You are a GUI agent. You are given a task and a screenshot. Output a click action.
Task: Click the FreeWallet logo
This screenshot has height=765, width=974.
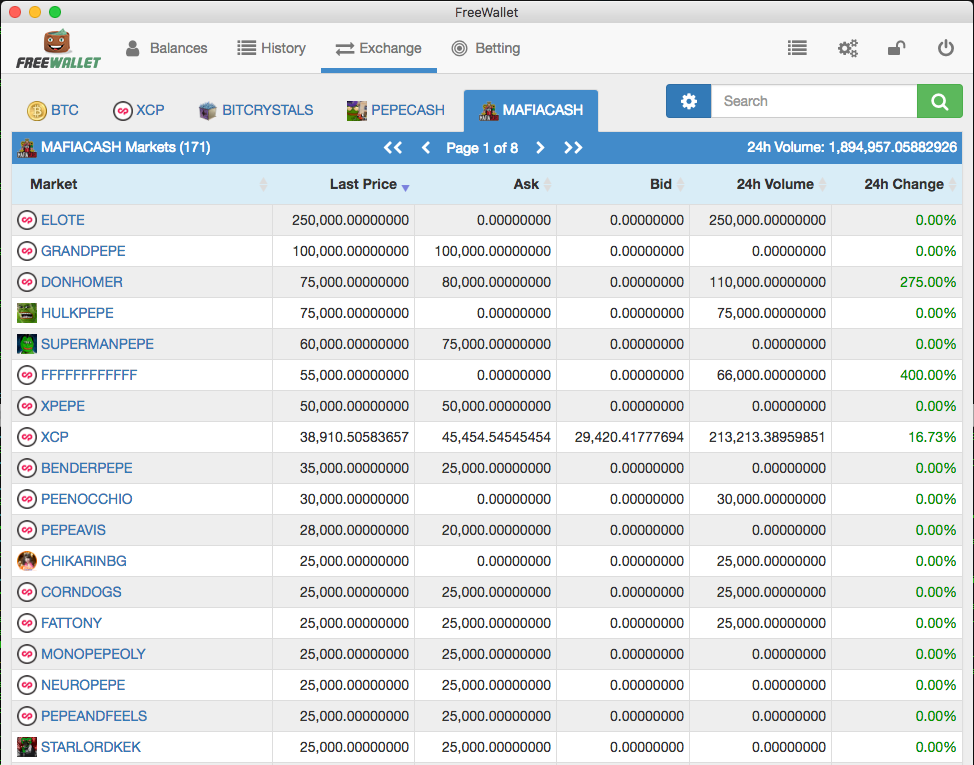[58, 49]
